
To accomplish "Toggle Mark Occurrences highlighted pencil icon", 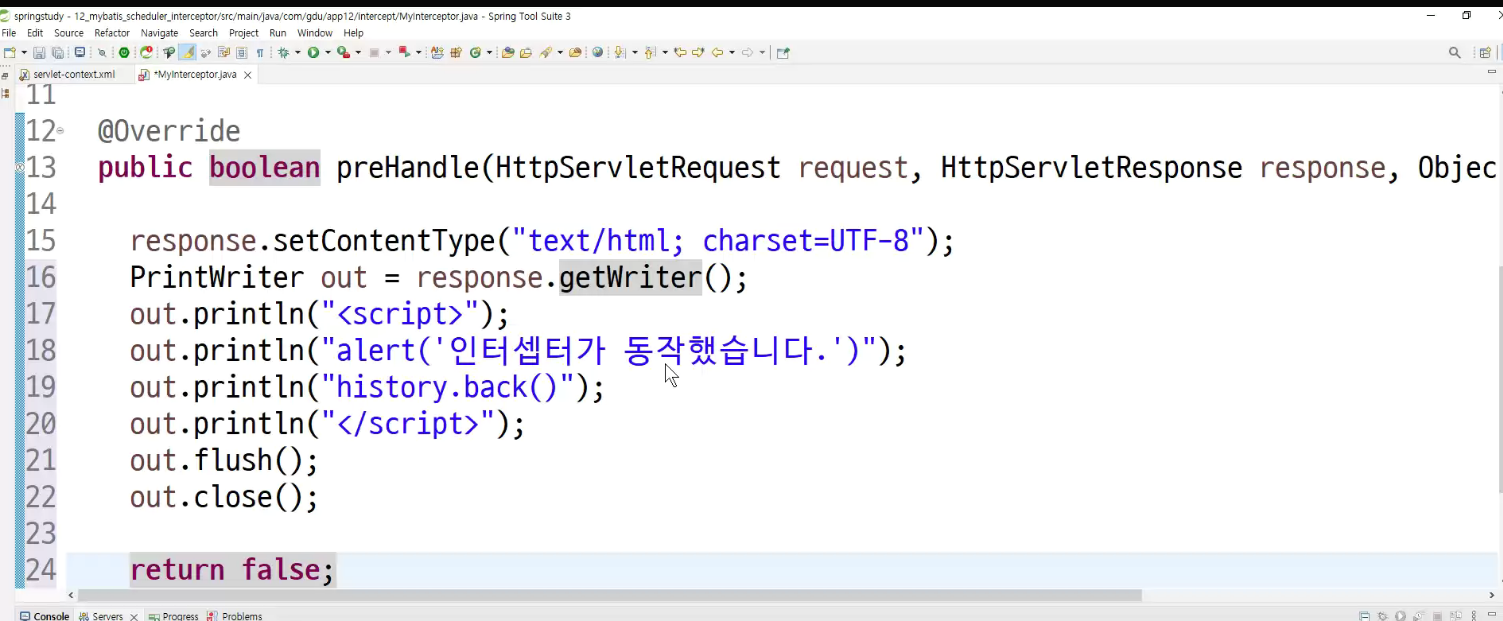I will coord(188,52).
